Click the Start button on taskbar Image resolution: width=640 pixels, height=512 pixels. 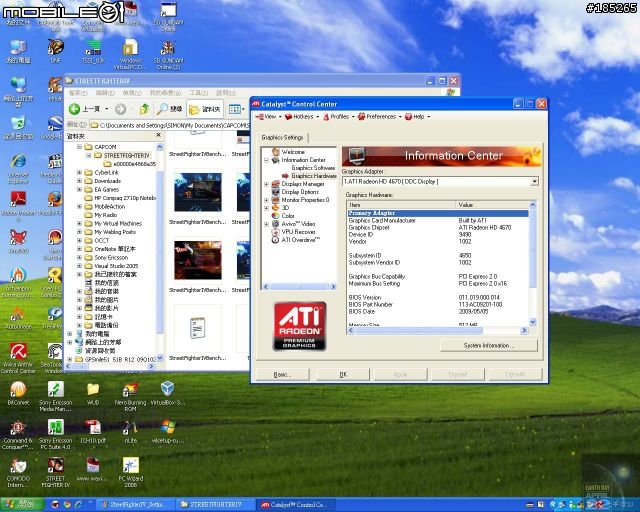coord(21,505)
